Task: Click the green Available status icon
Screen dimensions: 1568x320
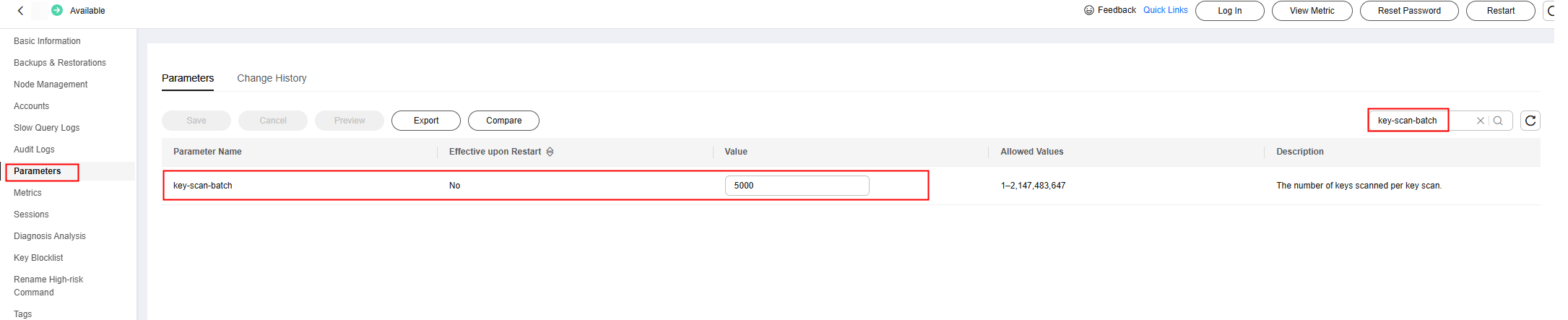Action: pos(57,11)
